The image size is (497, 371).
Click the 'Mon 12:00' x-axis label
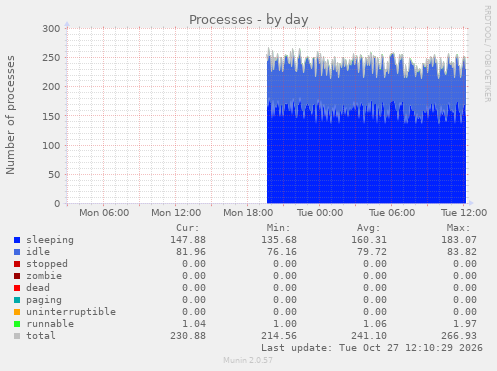176,213
